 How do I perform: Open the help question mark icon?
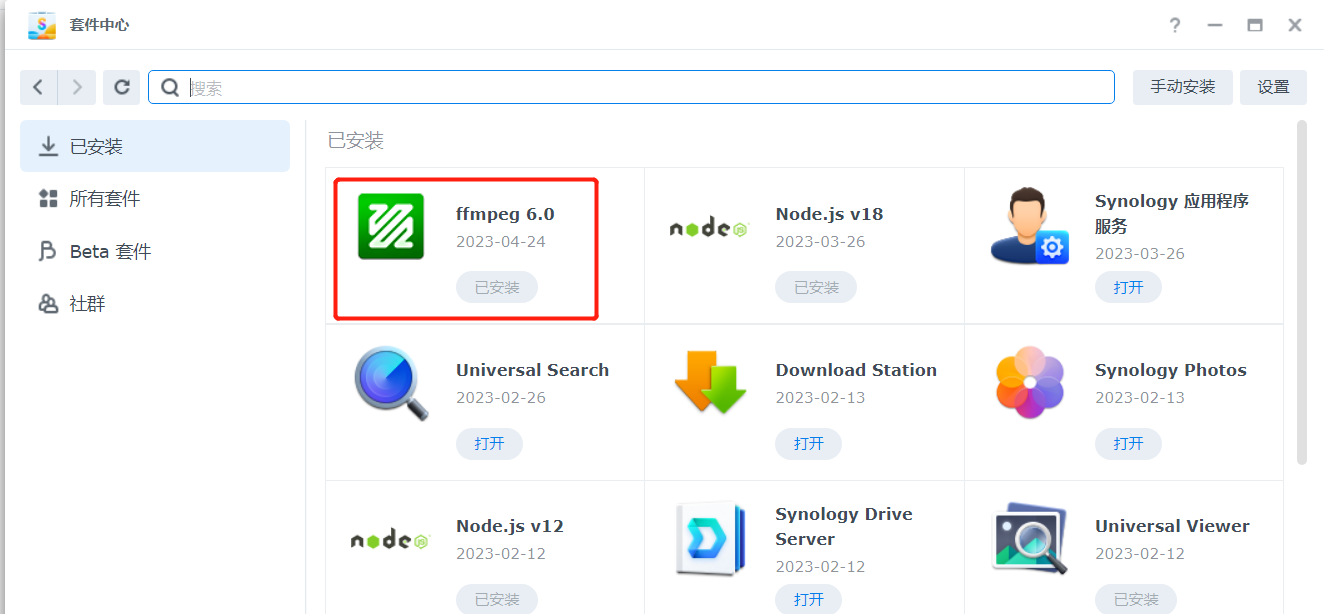pos(1175,25)
